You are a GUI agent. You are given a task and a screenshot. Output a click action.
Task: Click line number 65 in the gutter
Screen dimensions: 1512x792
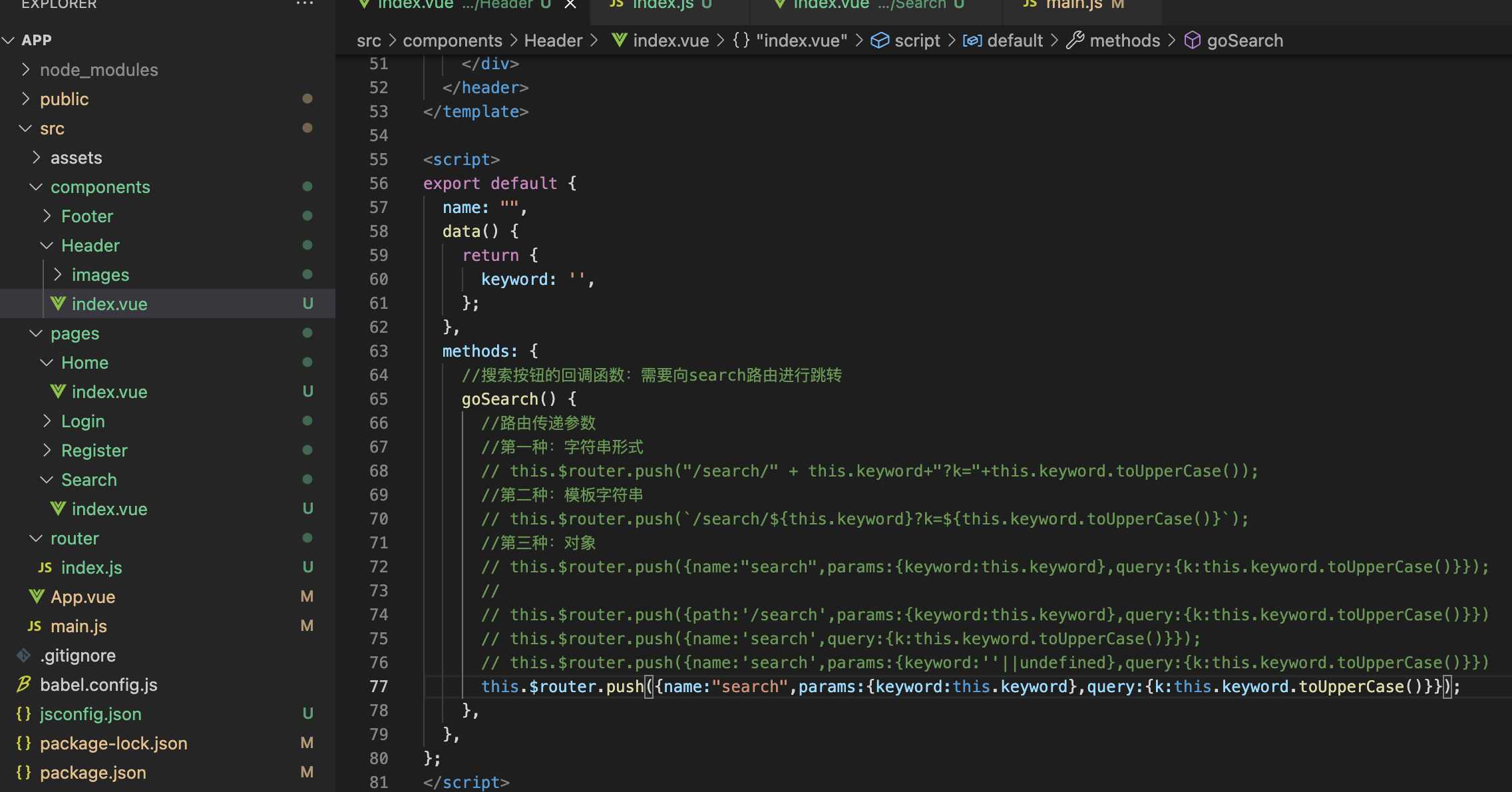[x=379, y=399]
